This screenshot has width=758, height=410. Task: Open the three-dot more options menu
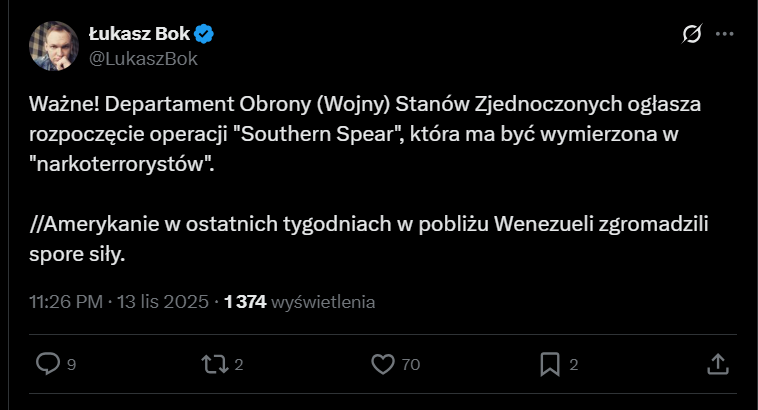pos(725,35)
